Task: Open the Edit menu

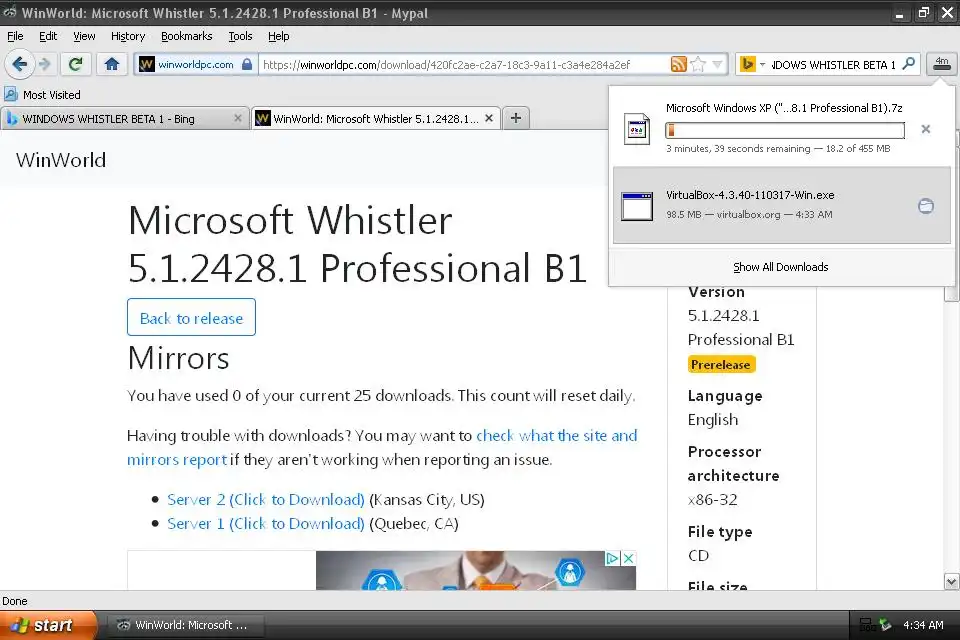Action: point(48,36)
